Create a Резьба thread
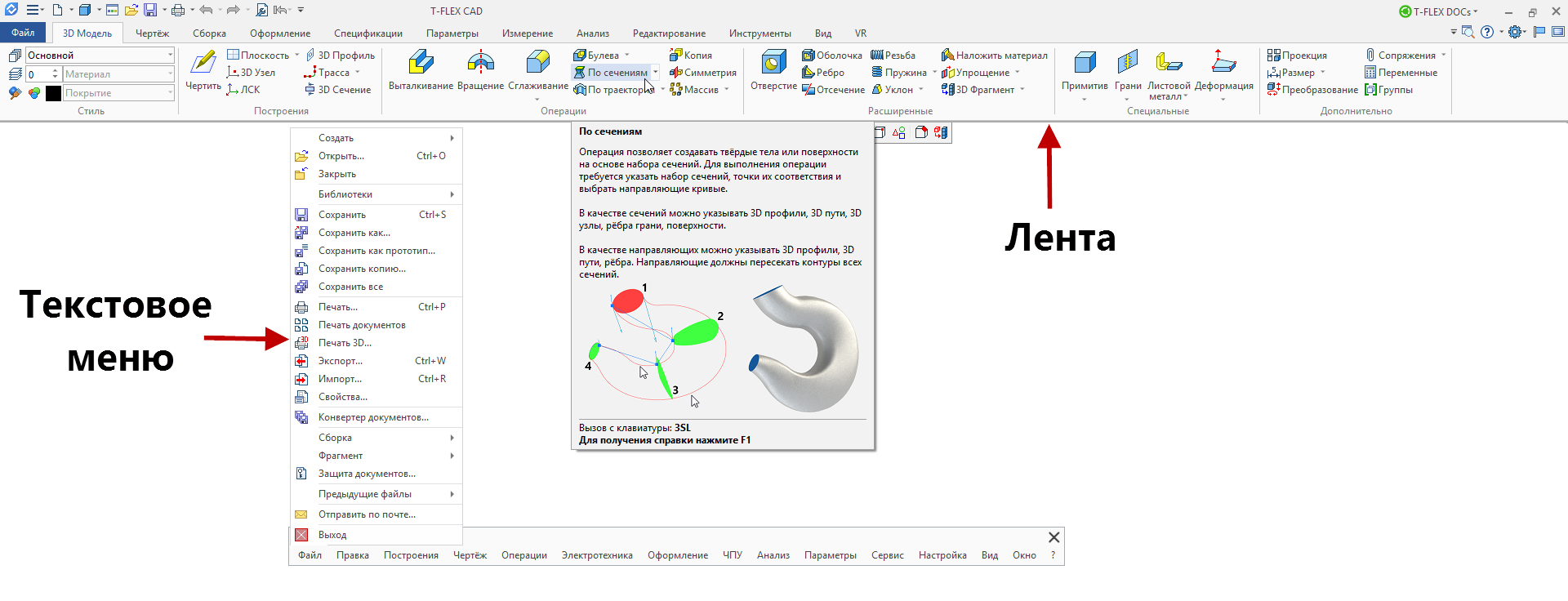Image resolution: width=1568 pixels, height=601 pixels. tap(893, 56)
